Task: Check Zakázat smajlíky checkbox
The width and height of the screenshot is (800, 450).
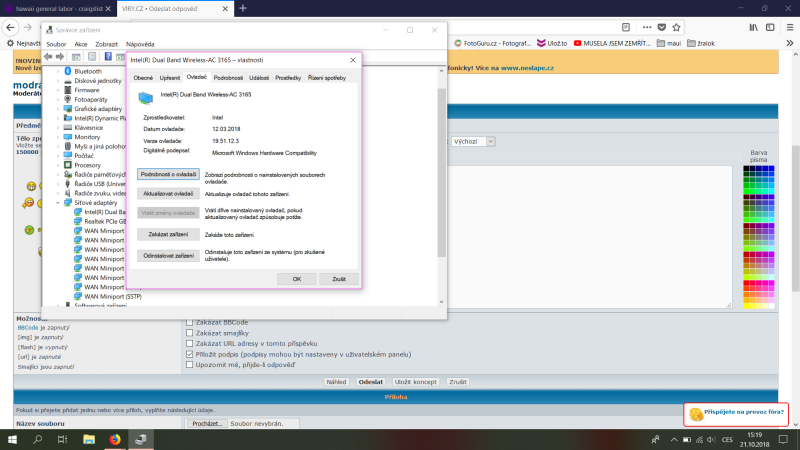Action: 189,333
